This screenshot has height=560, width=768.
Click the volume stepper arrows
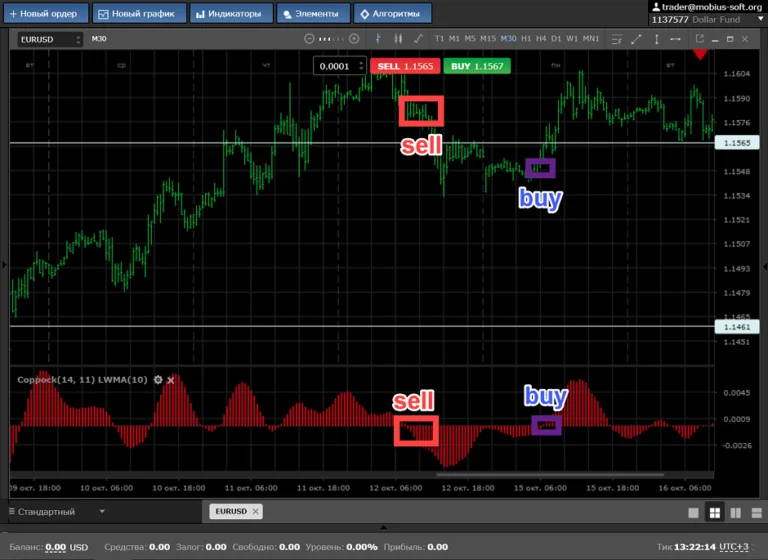point(361,66)
